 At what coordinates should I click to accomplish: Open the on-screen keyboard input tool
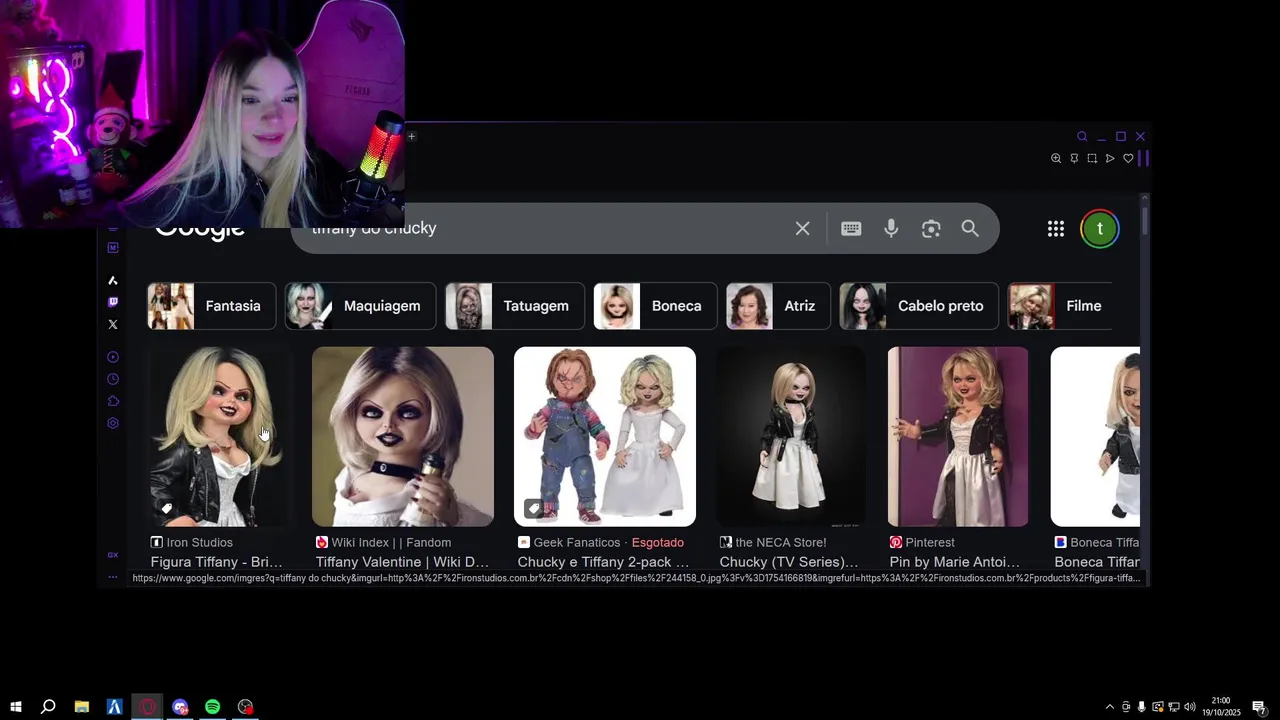click(851, 229)
